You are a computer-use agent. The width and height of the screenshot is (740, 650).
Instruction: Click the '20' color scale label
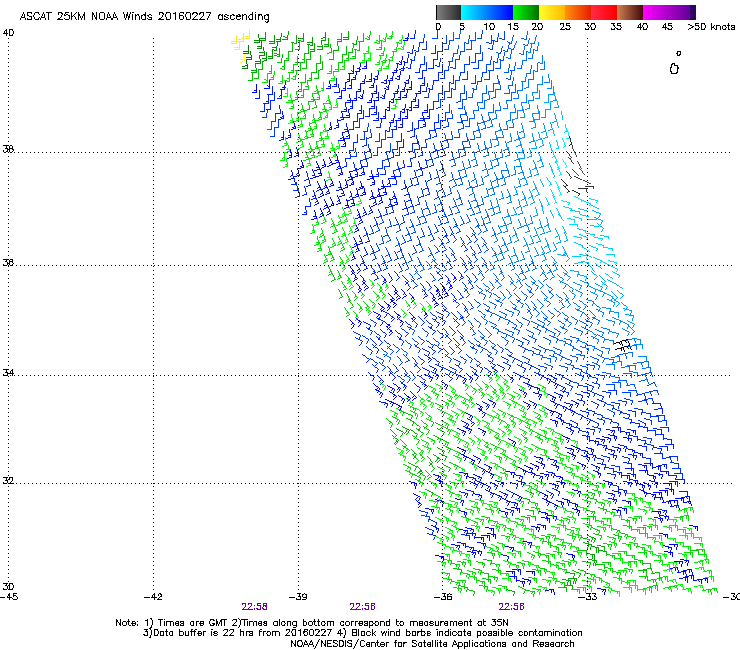(x=537, y=27)
